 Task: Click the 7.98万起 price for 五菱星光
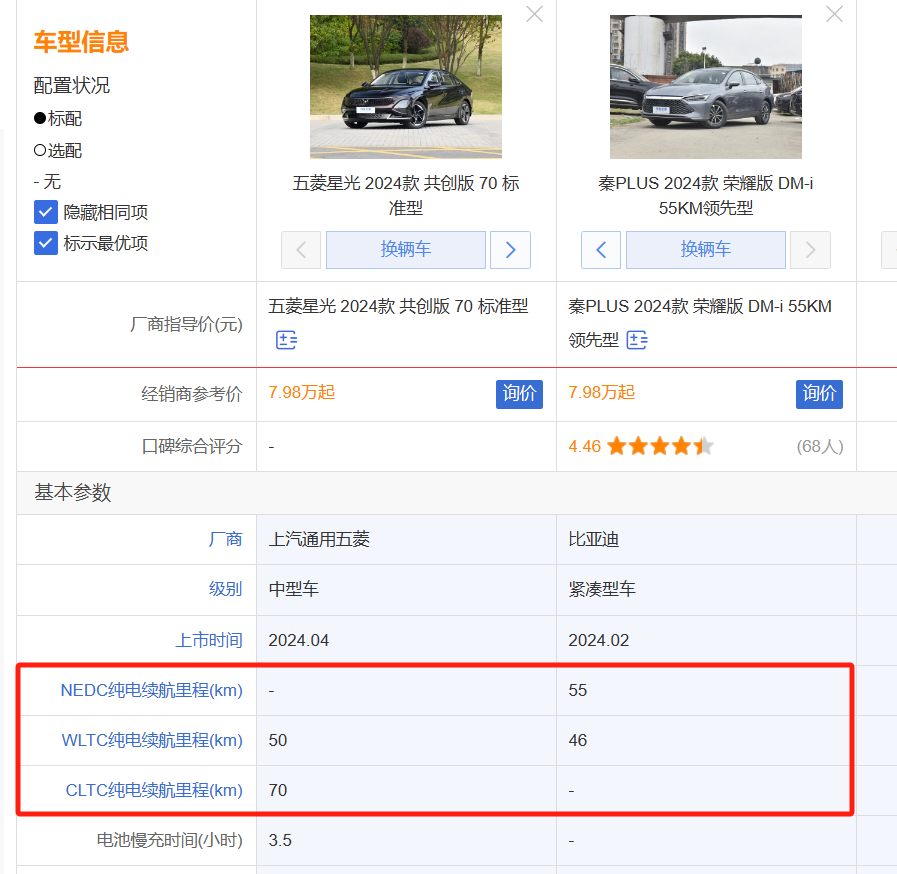(301, 392)
